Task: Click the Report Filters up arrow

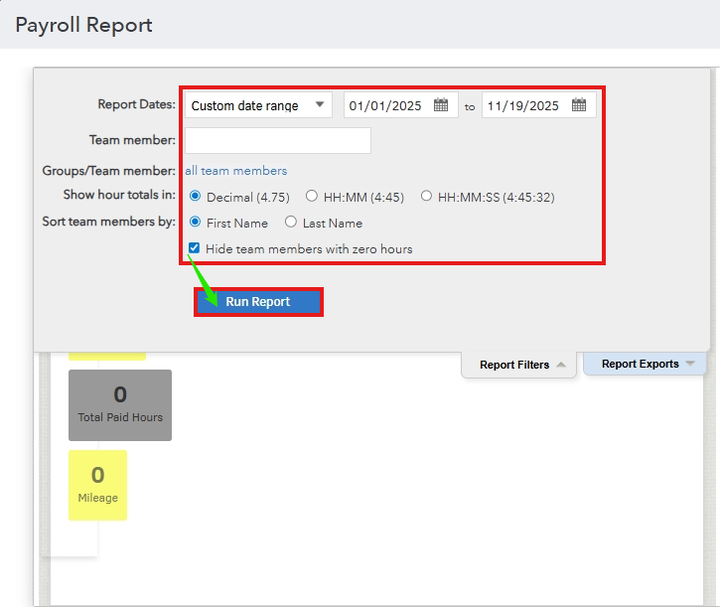Action: [x=561, y=365]
